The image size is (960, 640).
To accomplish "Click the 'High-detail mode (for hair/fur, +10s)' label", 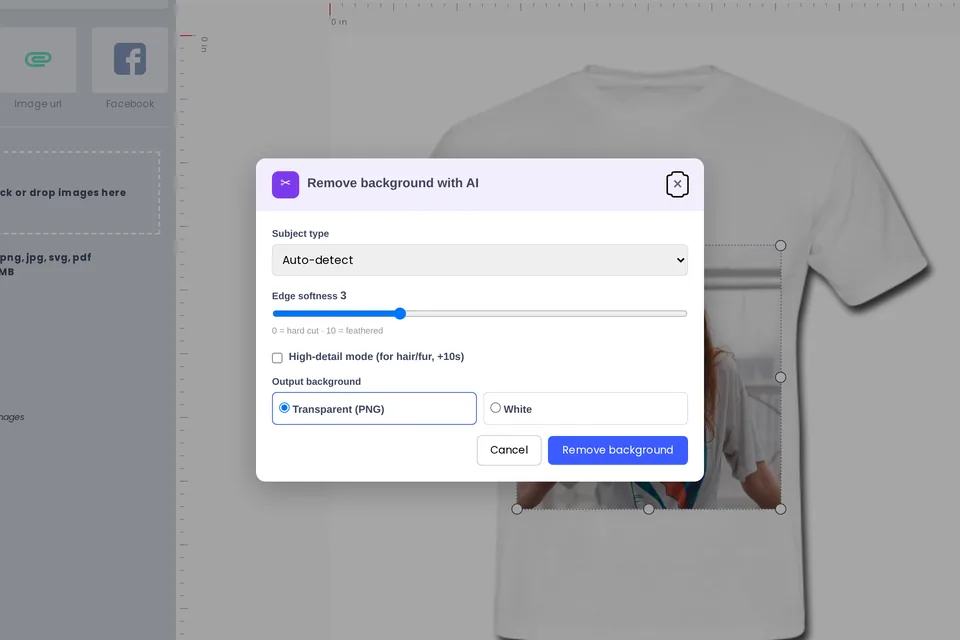I will pyautogui.click(x=376, y=356).
